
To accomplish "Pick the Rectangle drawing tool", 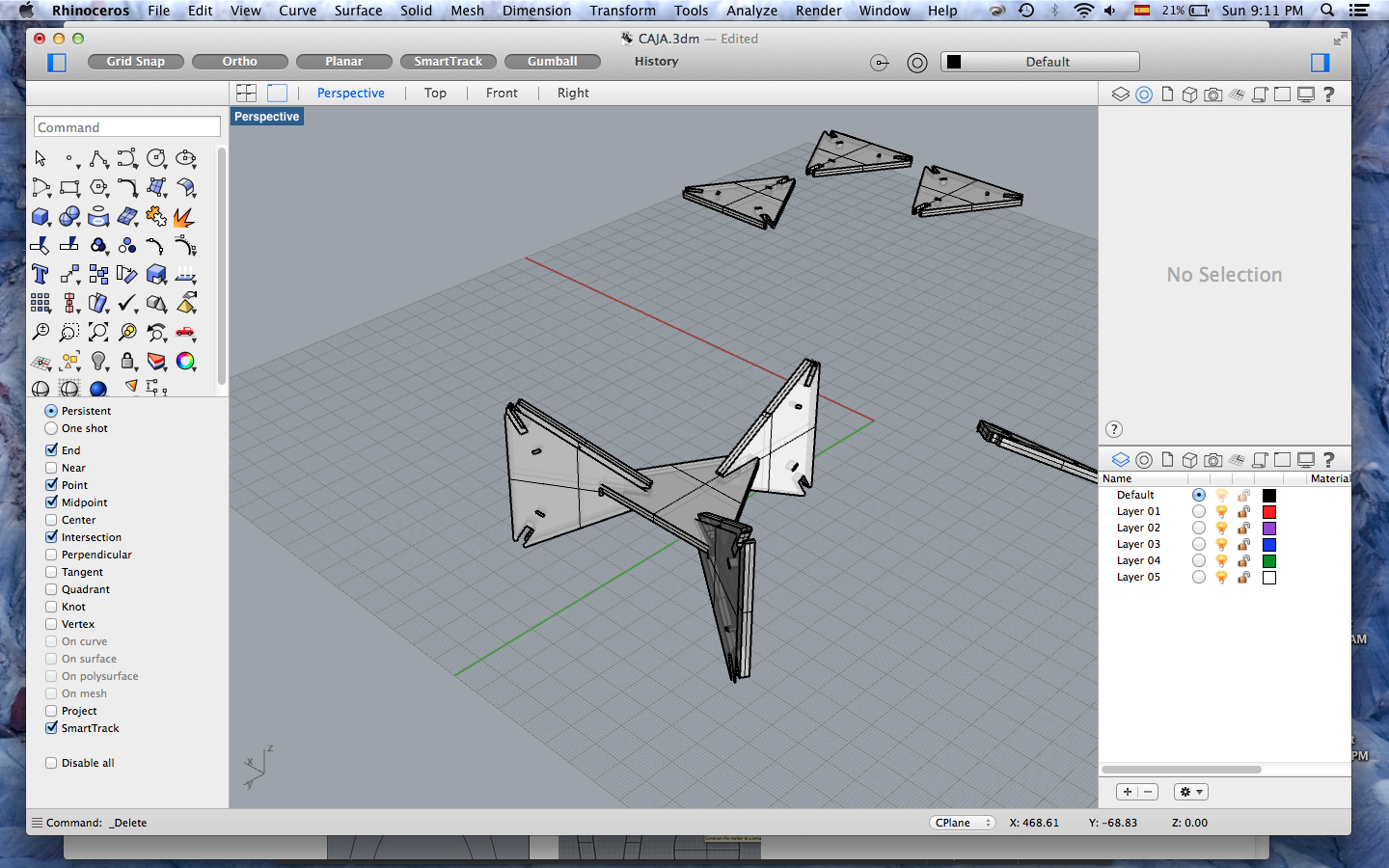I will pos(69,188).
